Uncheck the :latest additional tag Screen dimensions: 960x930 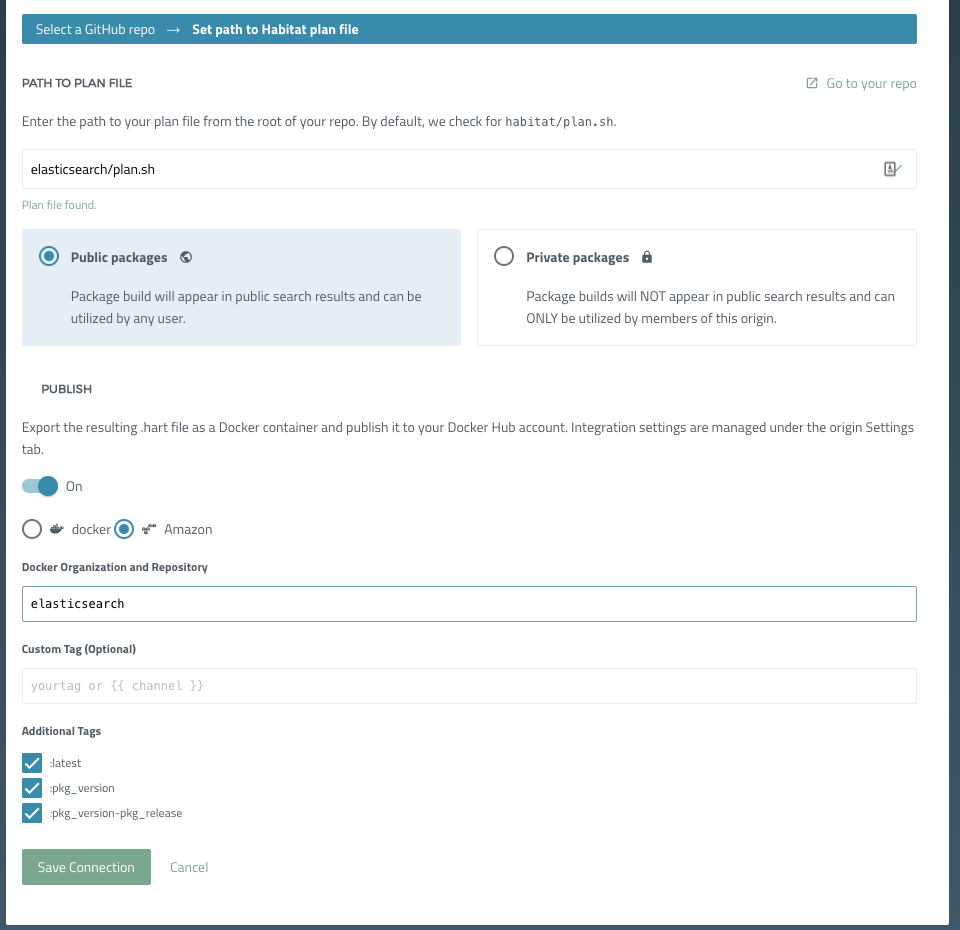(x=32, y=762)
